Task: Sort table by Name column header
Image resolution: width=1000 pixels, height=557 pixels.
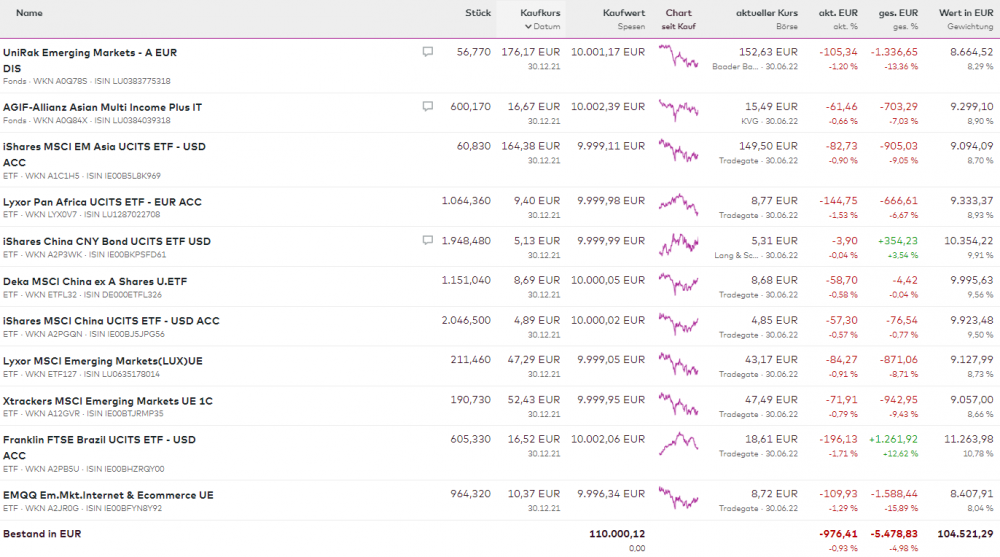Action: pos(30,13)
